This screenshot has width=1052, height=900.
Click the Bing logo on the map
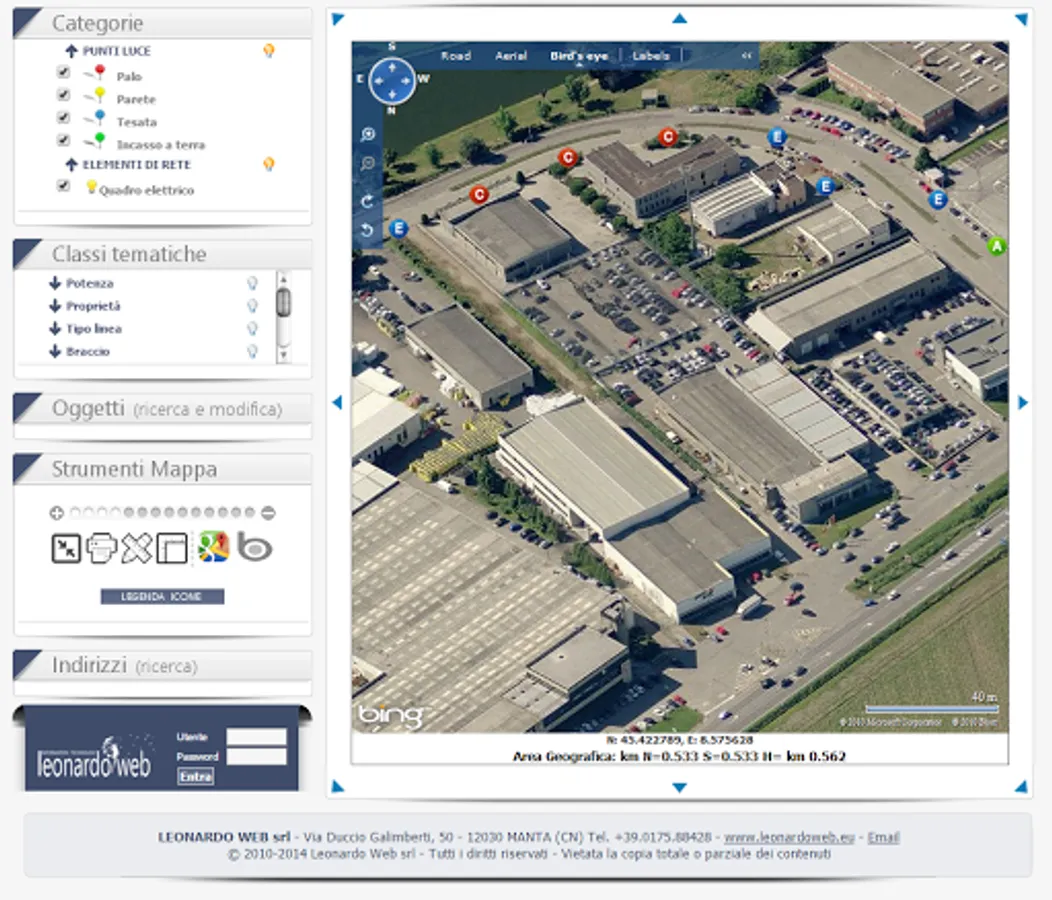point(390,715)
